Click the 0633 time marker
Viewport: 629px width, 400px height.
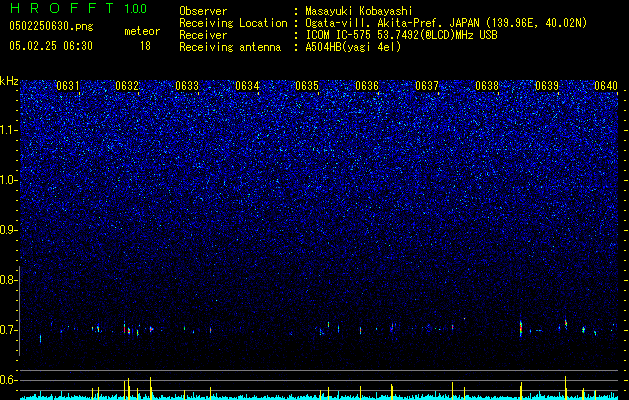187,86
